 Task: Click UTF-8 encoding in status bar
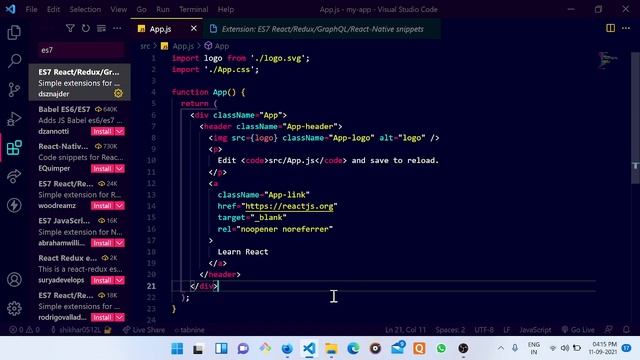(x=484, y=329)
